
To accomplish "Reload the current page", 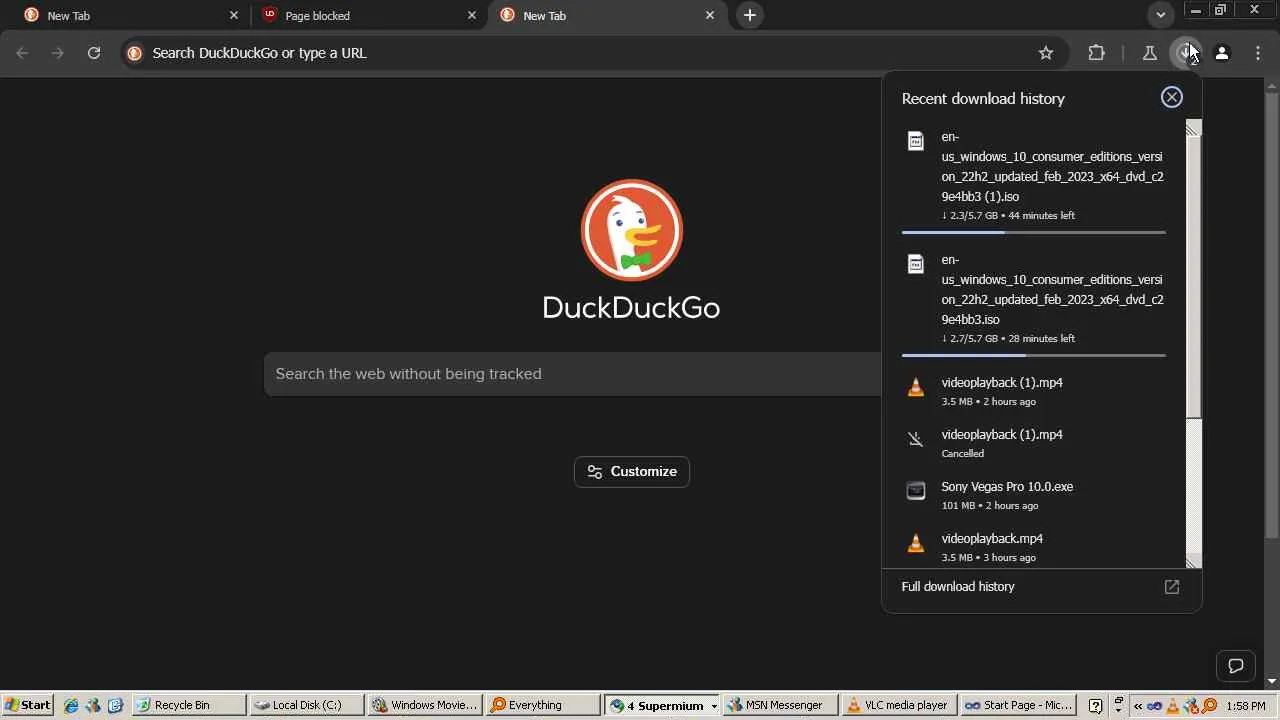I will (x=94, y=53).
